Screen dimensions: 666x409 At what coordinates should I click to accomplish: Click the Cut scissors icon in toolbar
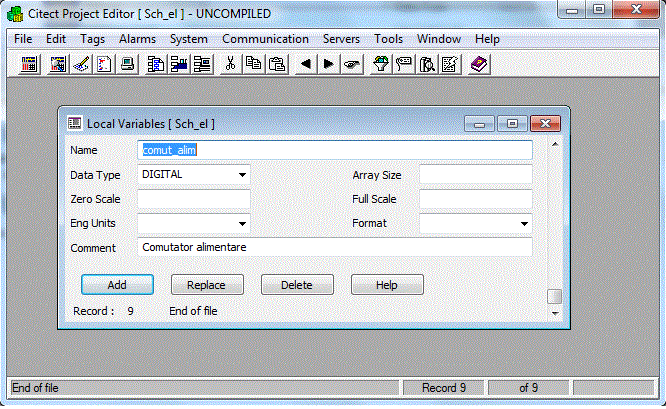click(x=230, y=64)
